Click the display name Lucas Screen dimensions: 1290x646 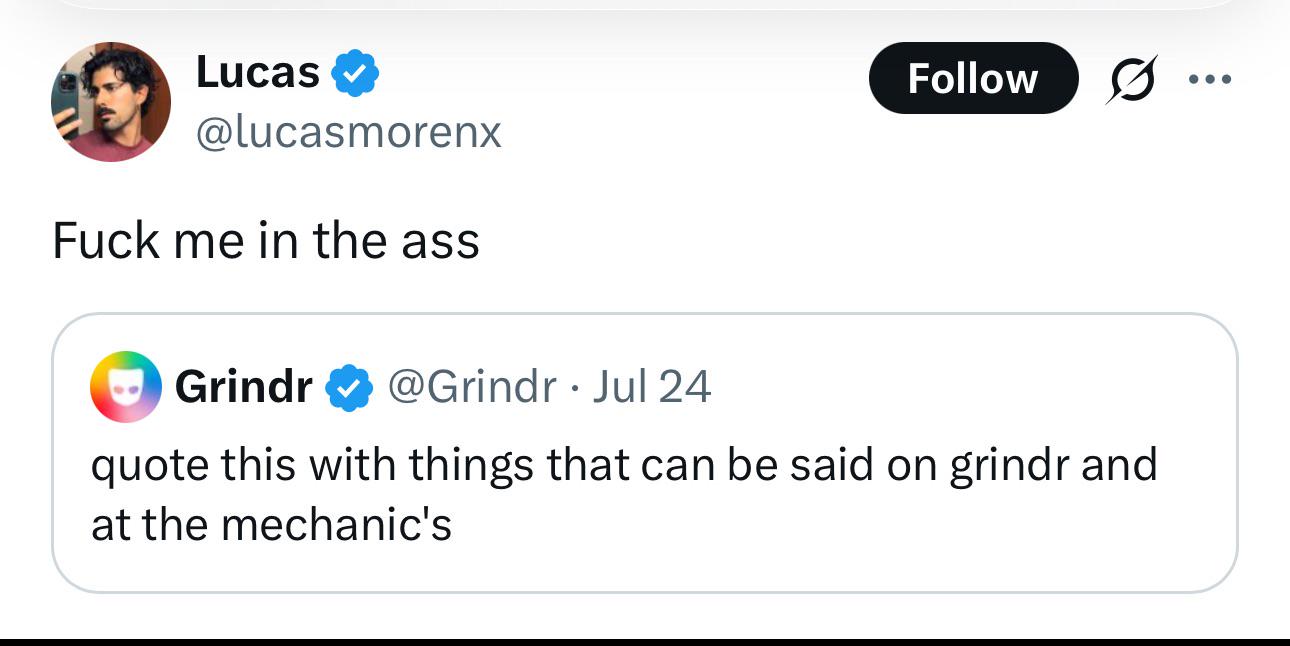point(258,72)
